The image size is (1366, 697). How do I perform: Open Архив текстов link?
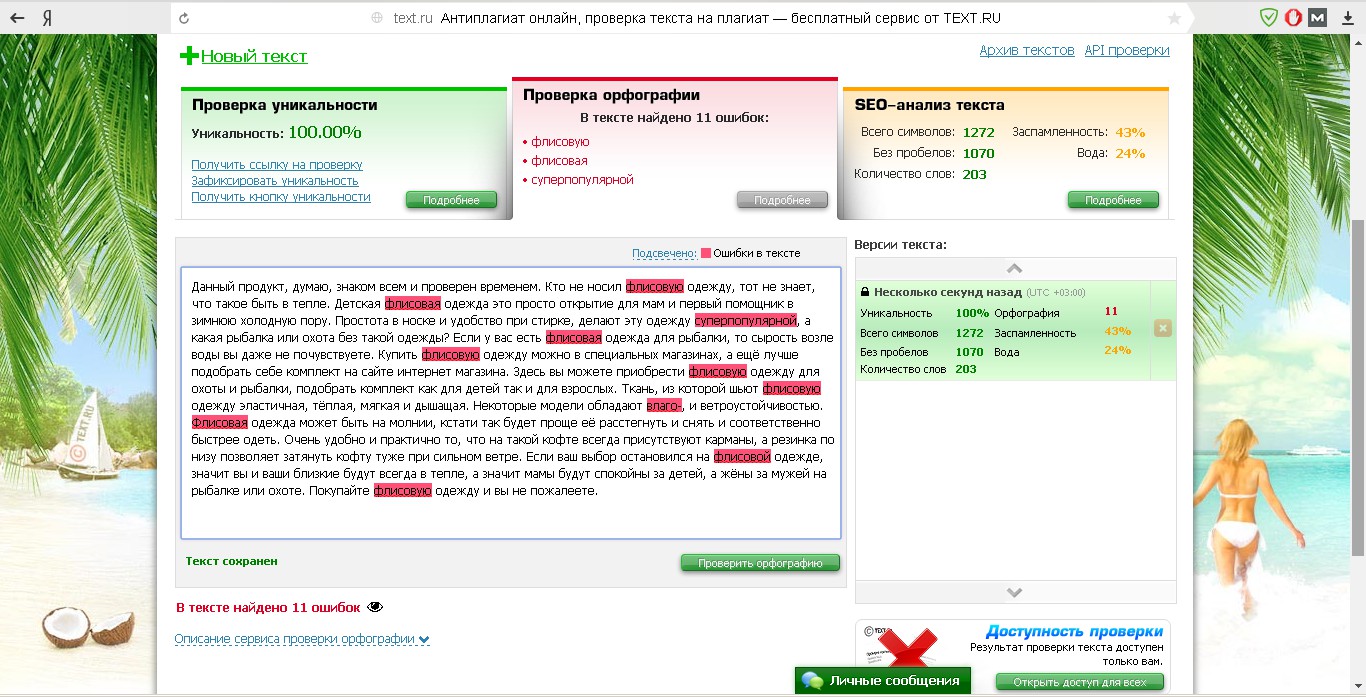1027,50
